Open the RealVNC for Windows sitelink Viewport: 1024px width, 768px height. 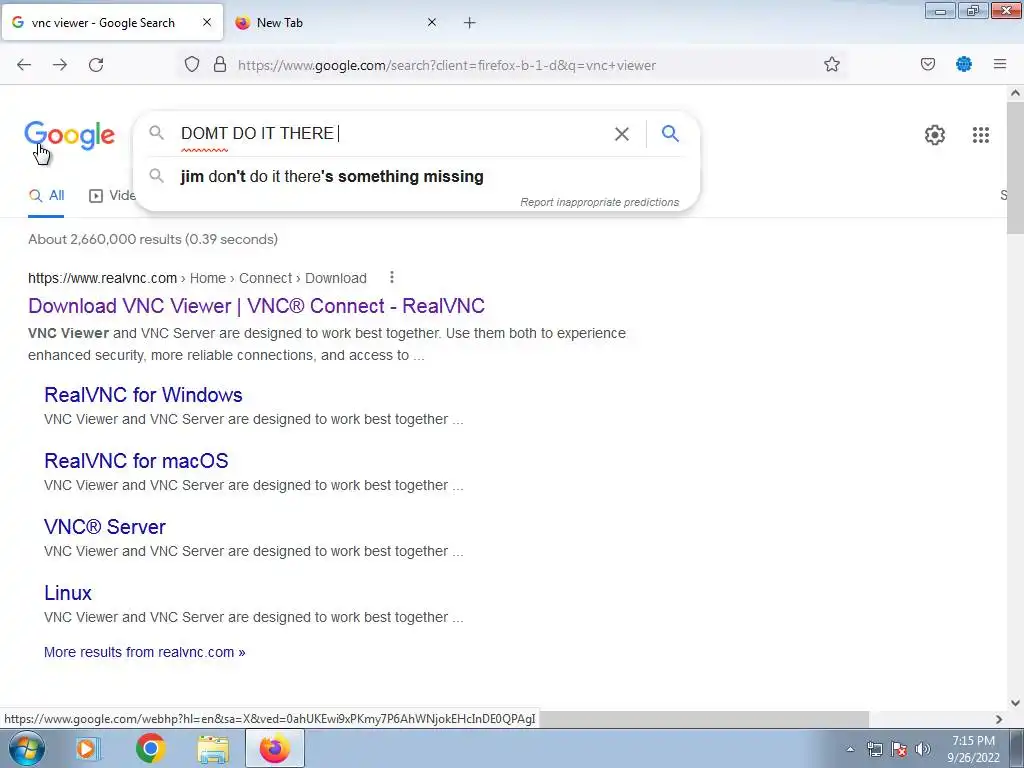(143, 394)
